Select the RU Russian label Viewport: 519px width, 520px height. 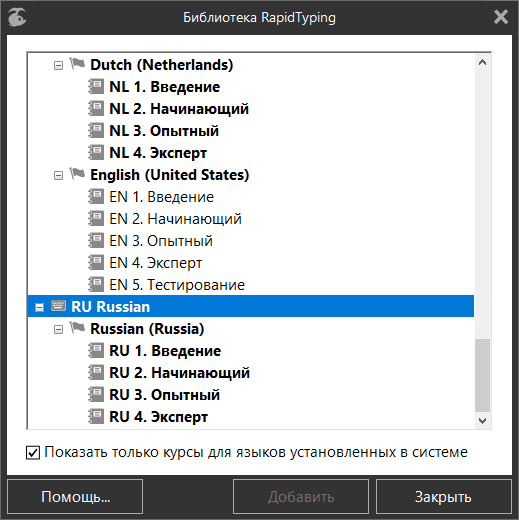click(x=111, y=307)
